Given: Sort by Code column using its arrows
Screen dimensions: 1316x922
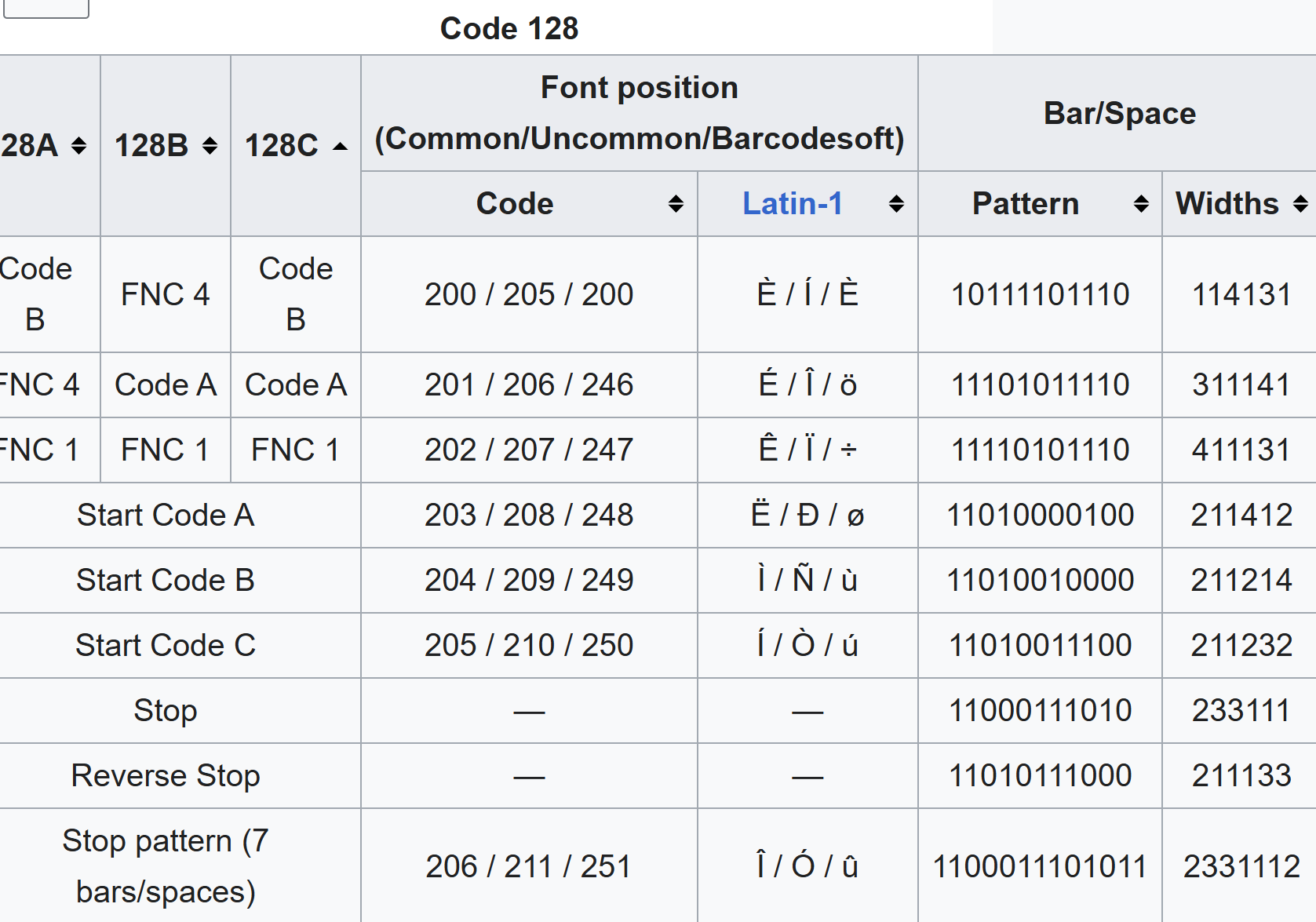Looking at the screenshot, I should [x=676, y=204].
